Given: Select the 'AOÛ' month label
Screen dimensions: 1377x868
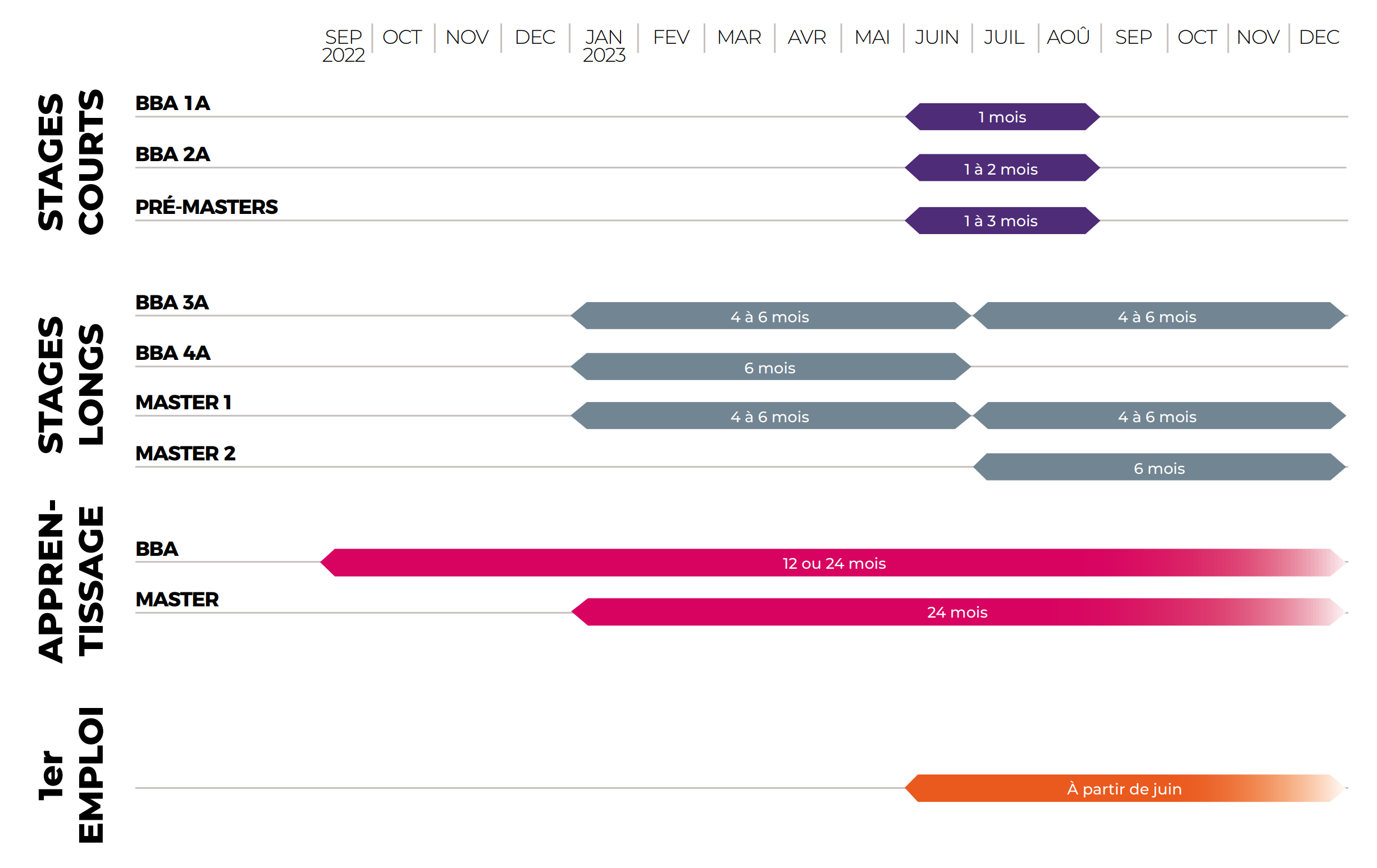Looking at the screenshot, I should click(x=1068, y=37).
